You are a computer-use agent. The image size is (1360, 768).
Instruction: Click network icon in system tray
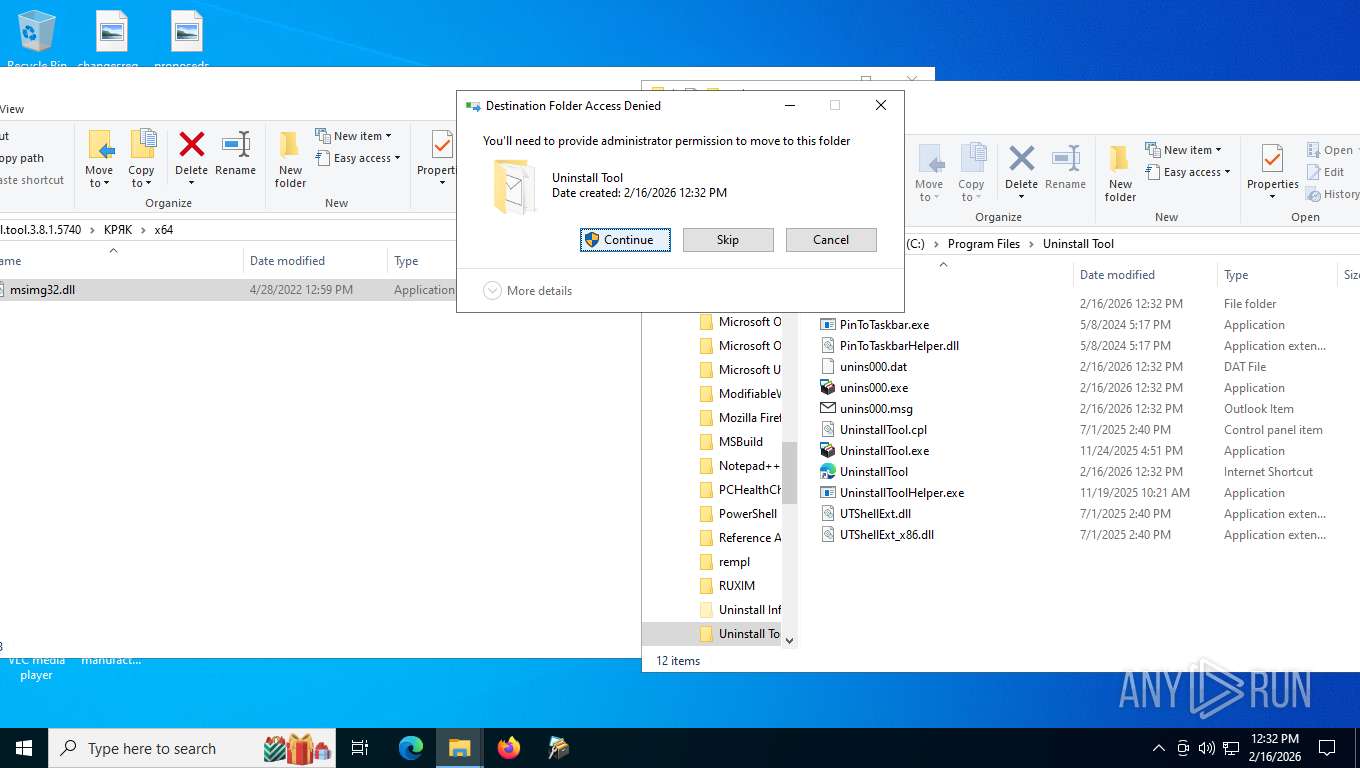pyautogui.click(x=1231, y=748)
